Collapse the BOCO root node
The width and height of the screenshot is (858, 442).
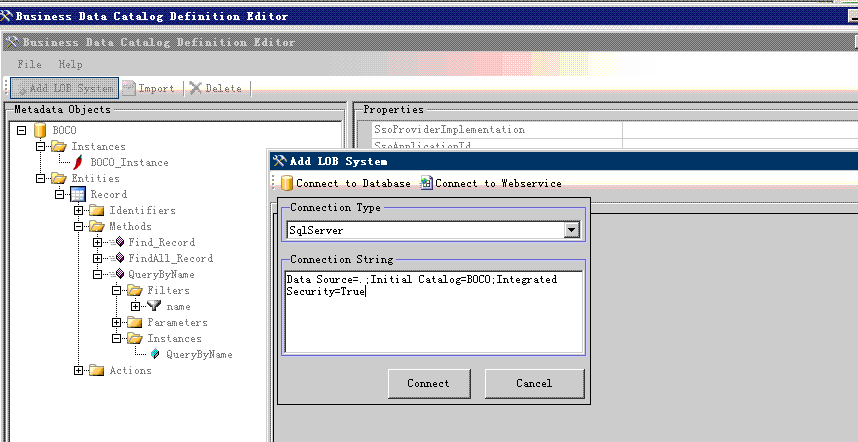click(x=21, y=130)
